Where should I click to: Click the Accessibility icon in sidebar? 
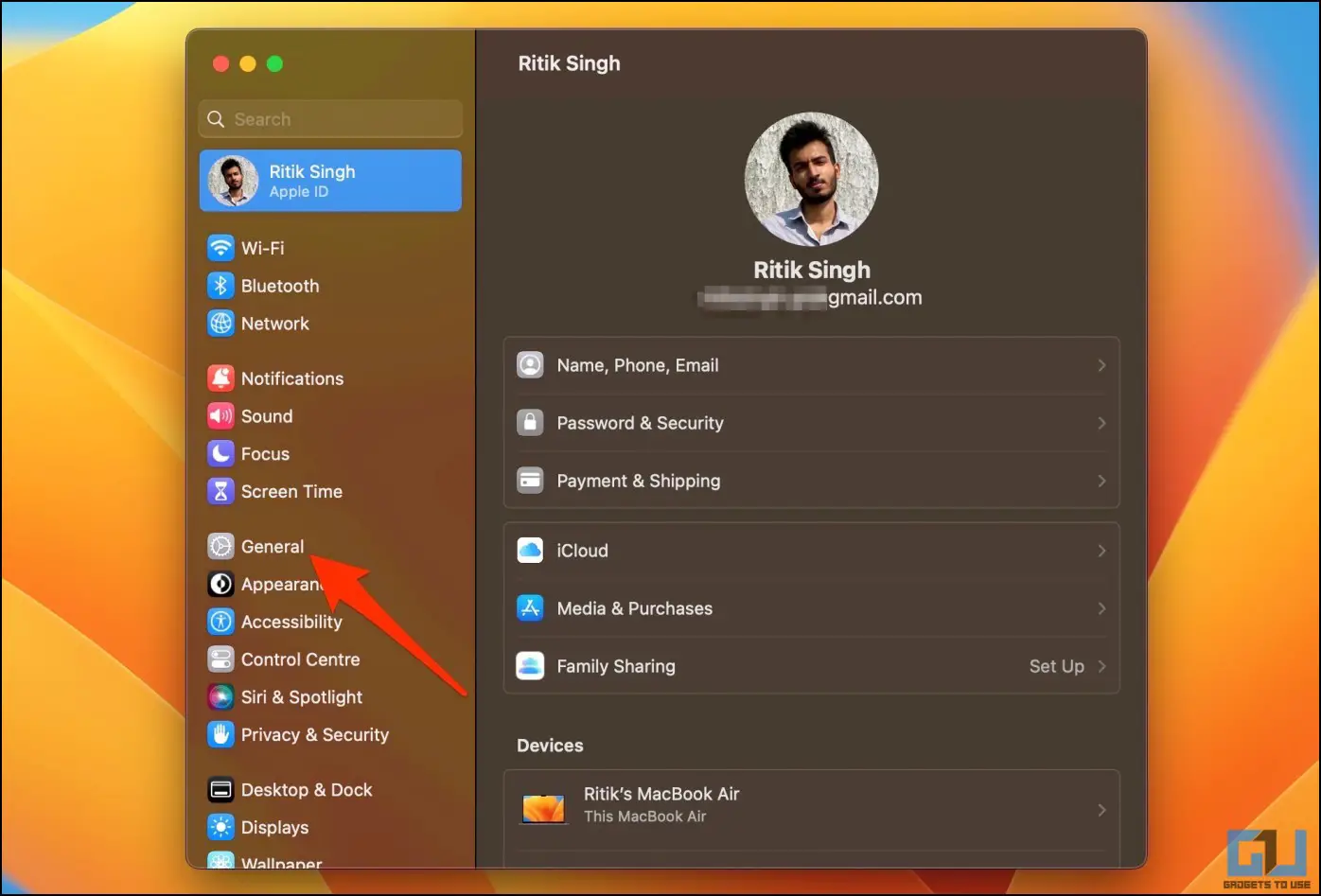220,622
